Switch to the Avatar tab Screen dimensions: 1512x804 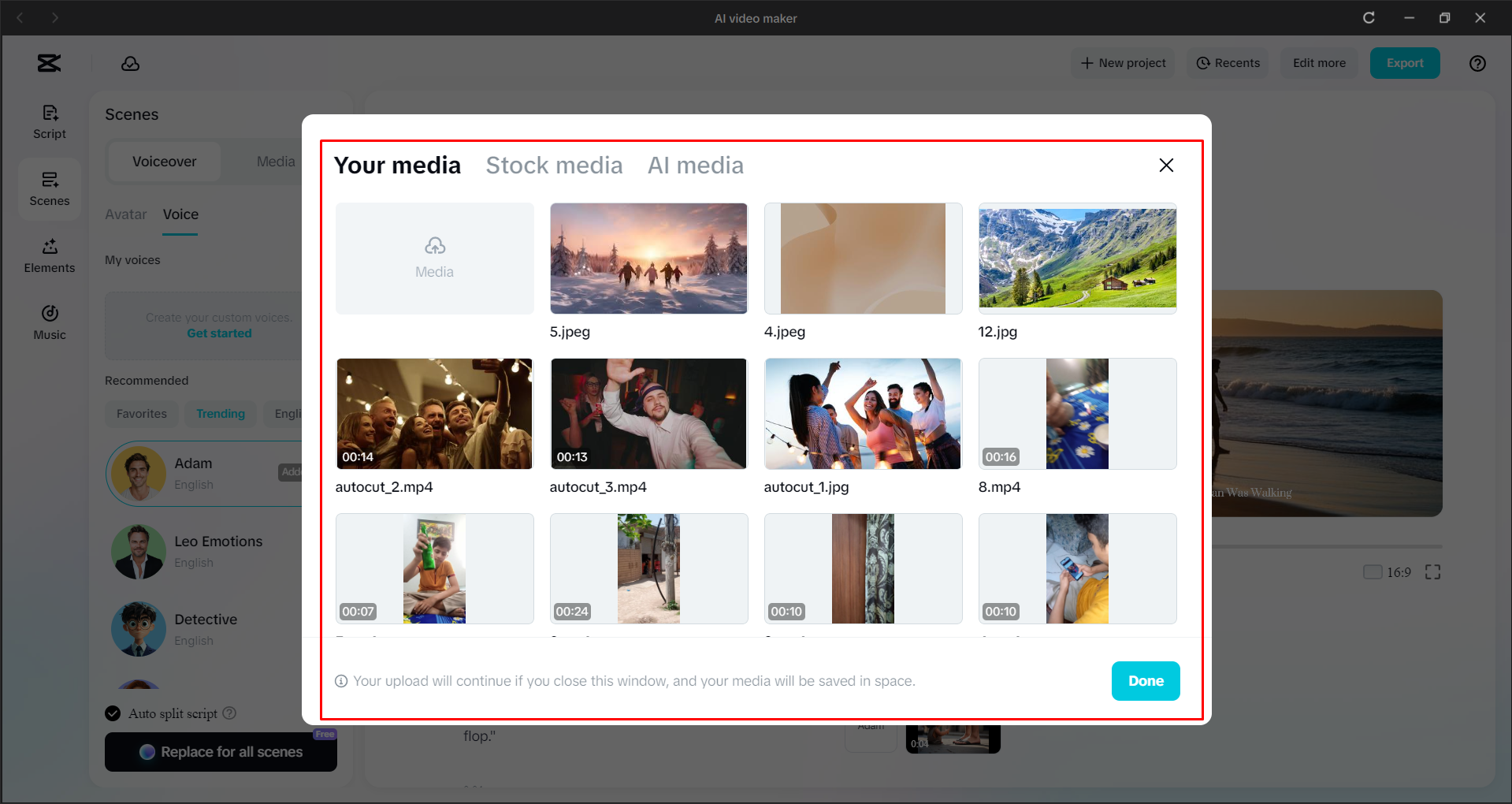[x=126, y=214]
